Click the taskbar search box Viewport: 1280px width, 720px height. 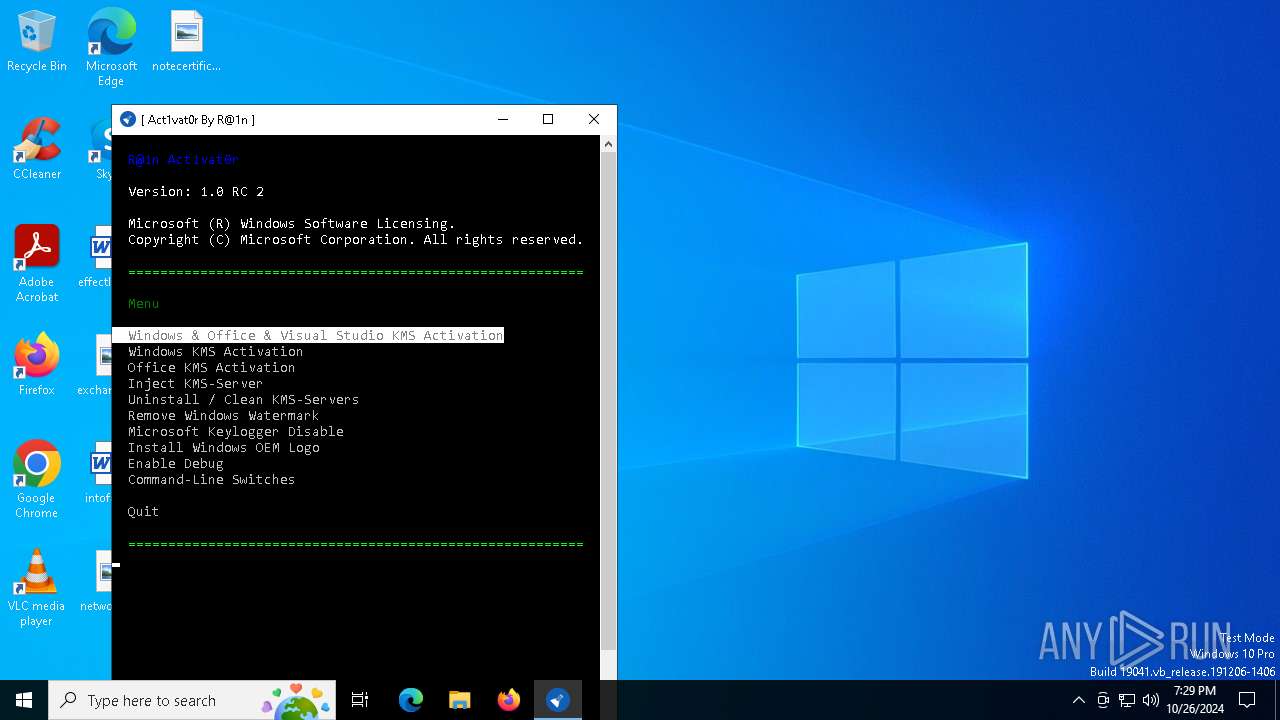click(192, 700)
